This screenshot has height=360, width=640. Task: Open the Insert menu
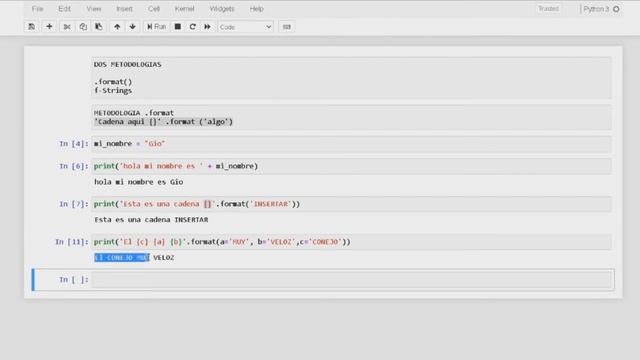pos(124,9)
